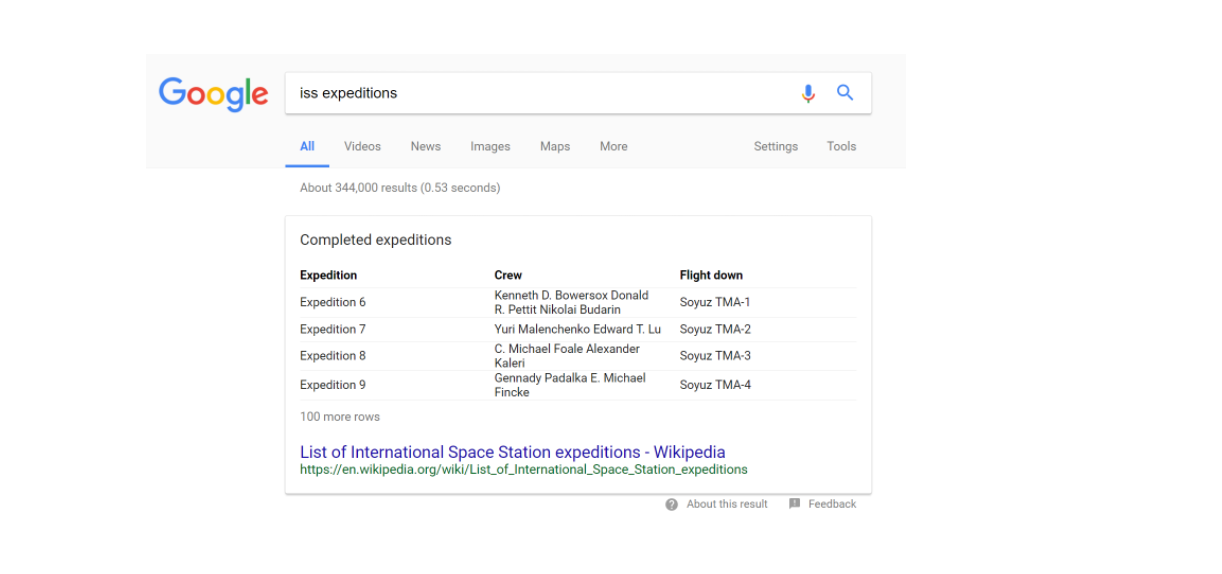1222x574 pixels.
Task: Click the About this result link
Action: (727, 504)
